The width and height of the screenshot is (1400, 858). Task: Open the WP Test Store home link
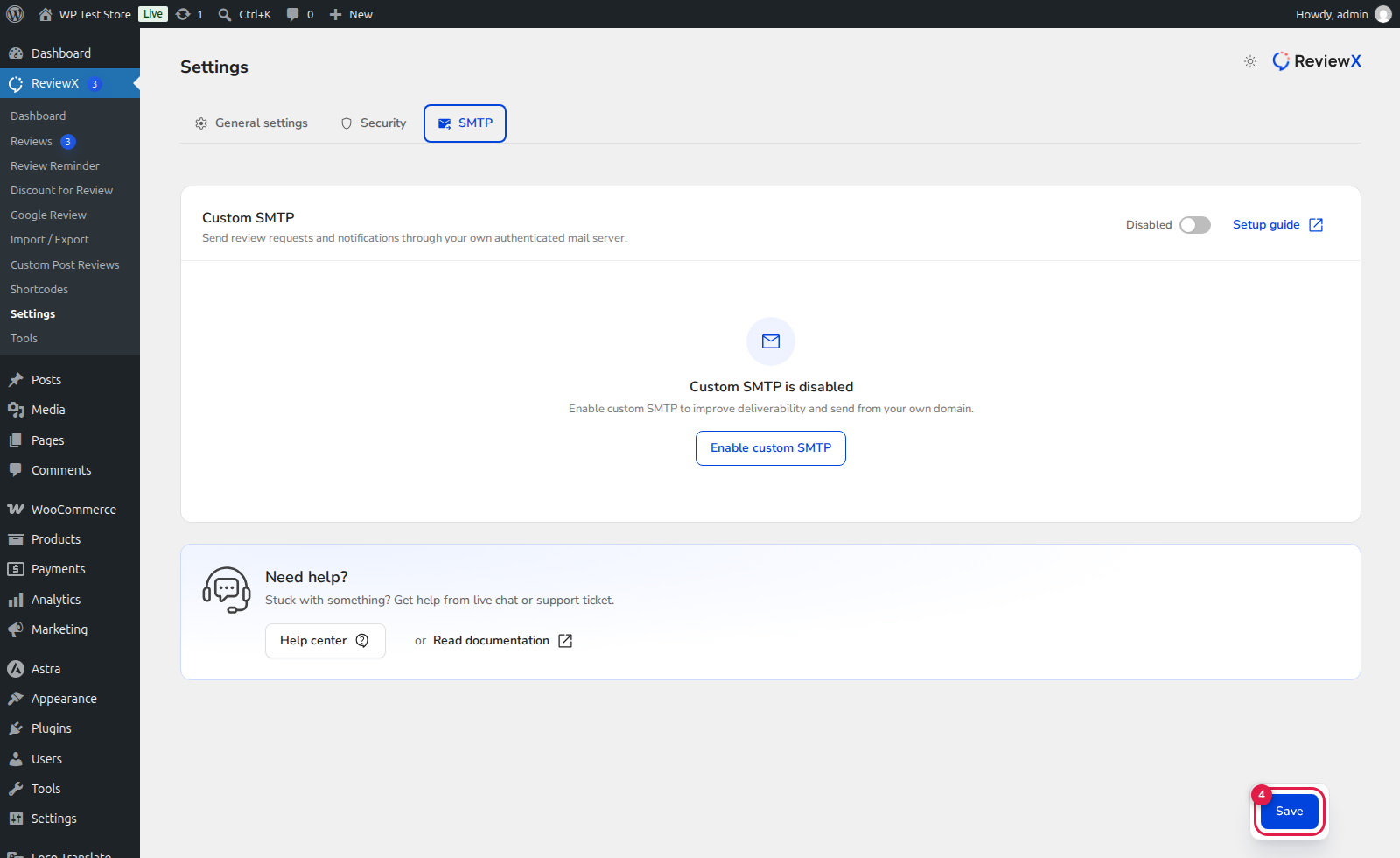pyautogui.click(x=85, y=14)
